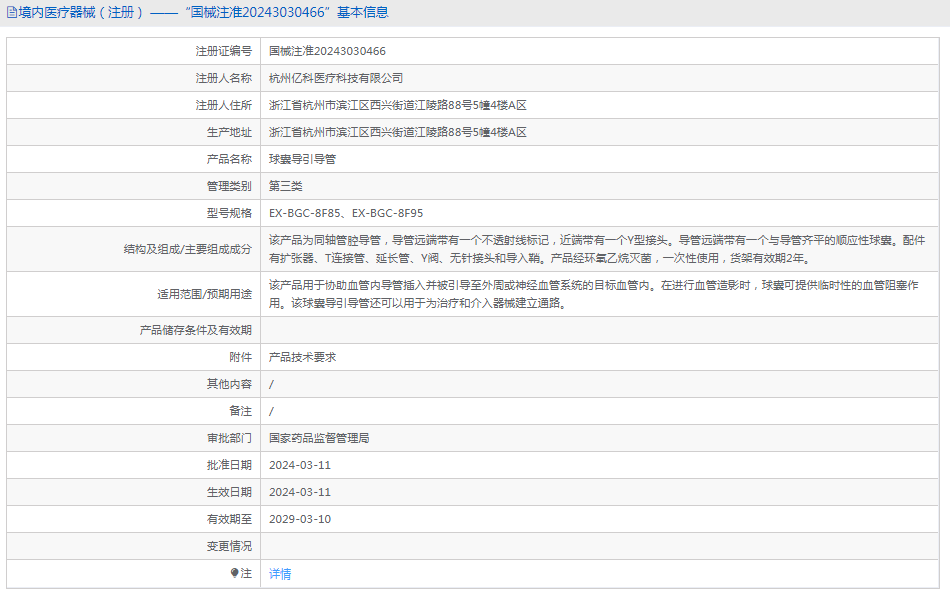Click the 生效日期 label
The image size is (950, 595).
click(x=229, y=492)
